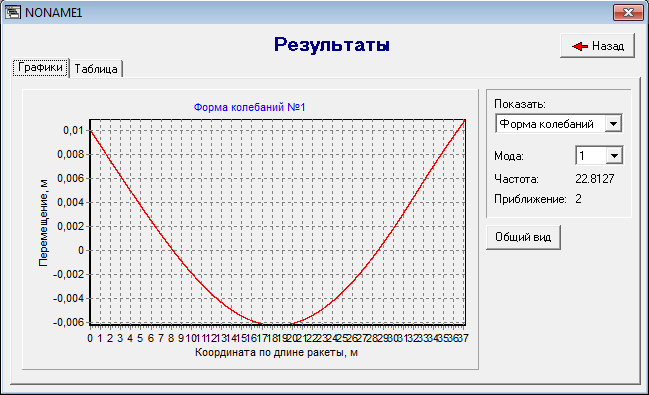Click the y-axis tick -0,002

[69, 275]
